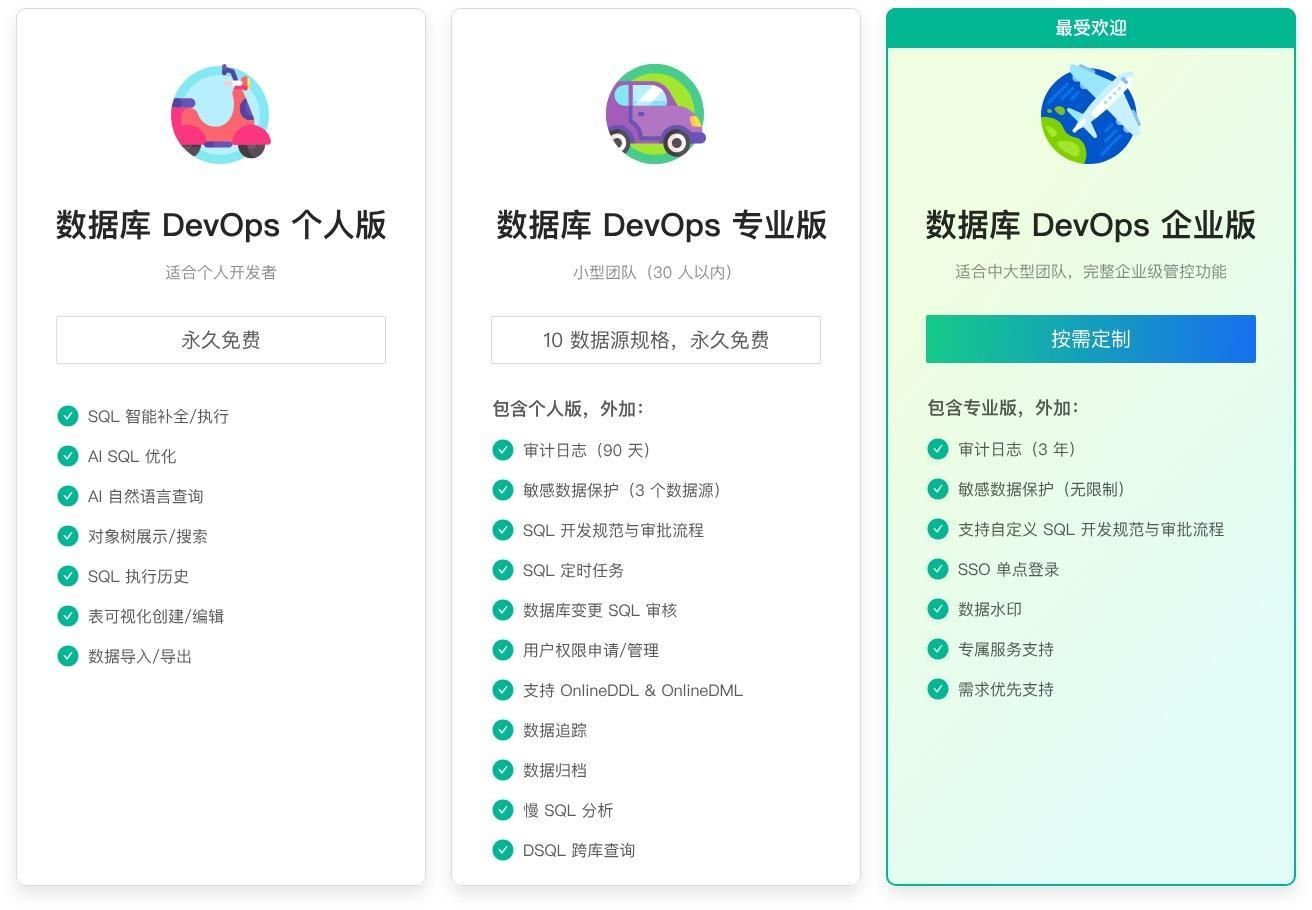Select the 数据库 DevOps 专业版 title
Screen dimensions: 1312x910
point(655,225)
